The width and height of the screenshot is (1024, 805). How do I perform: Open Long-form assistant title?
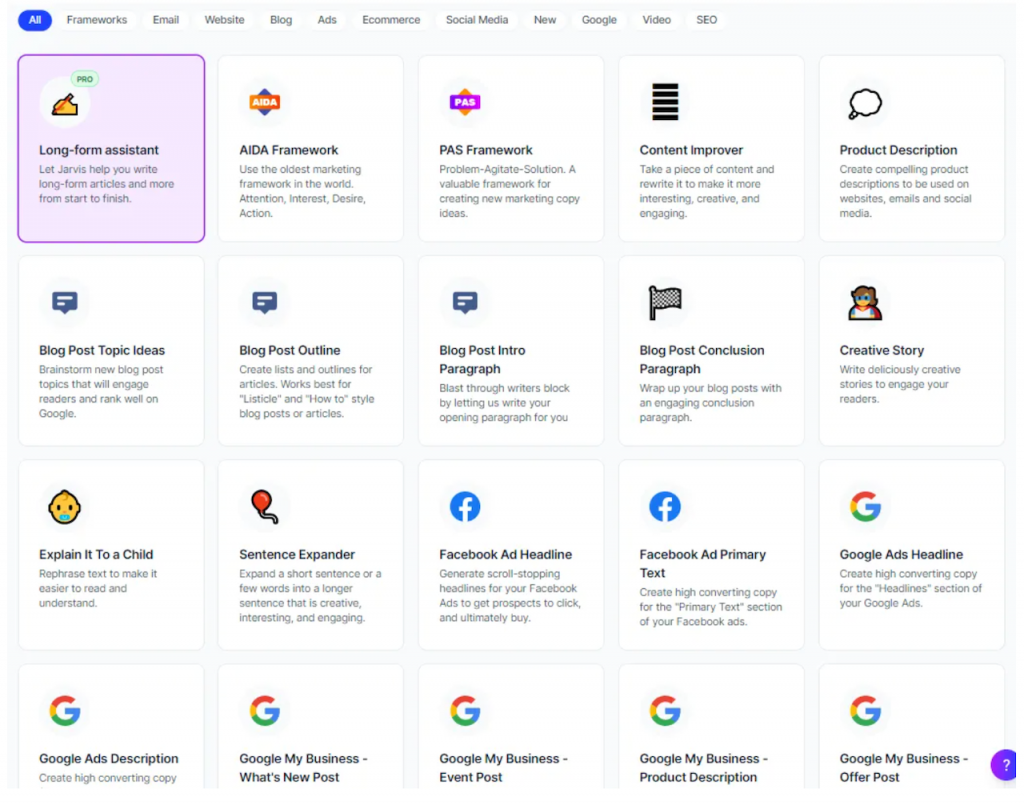click(x=99, y=150)
